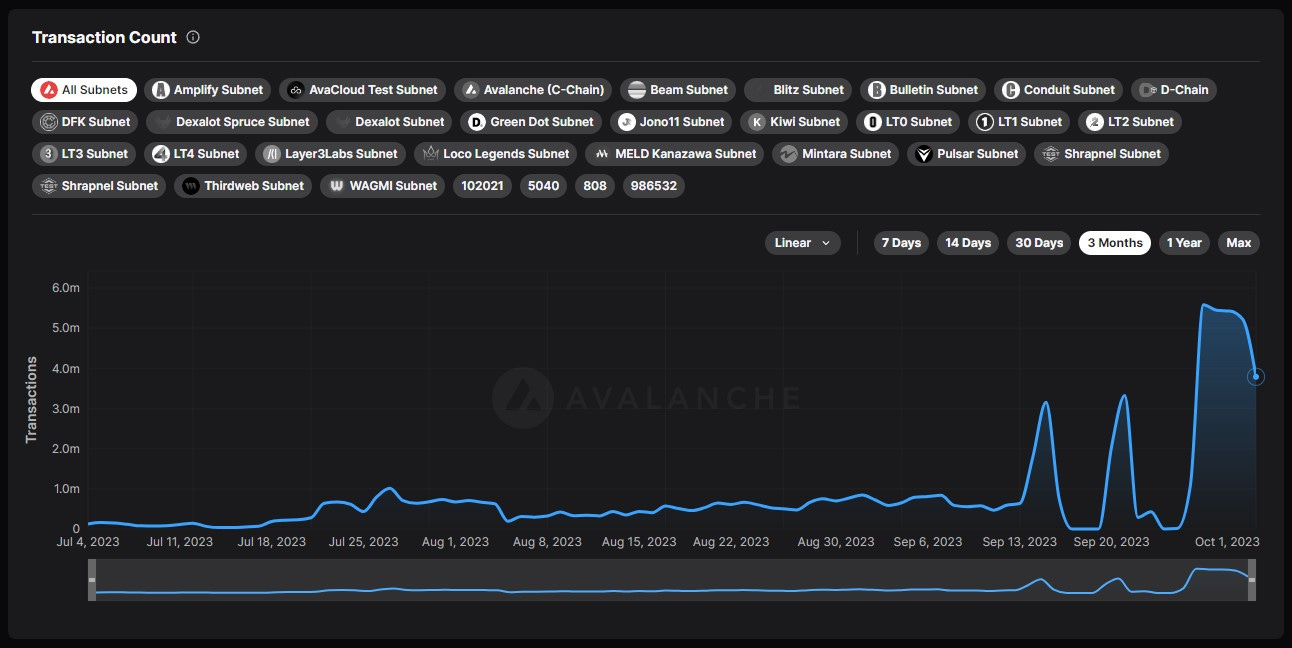
Task: Click the Thirdweb Subnet logo icon
Action: click(x=190, y=186)
